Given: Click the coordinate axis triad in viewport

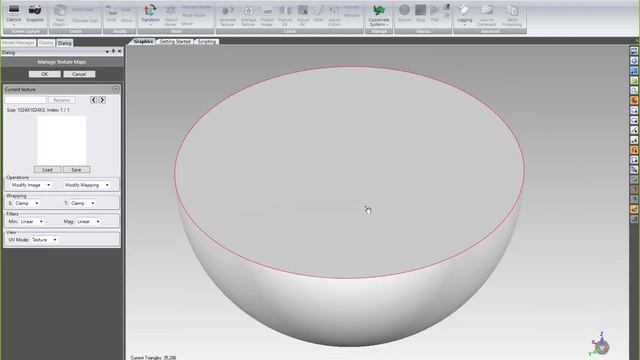Looking at the screenshot, I should tap(600, 344).
